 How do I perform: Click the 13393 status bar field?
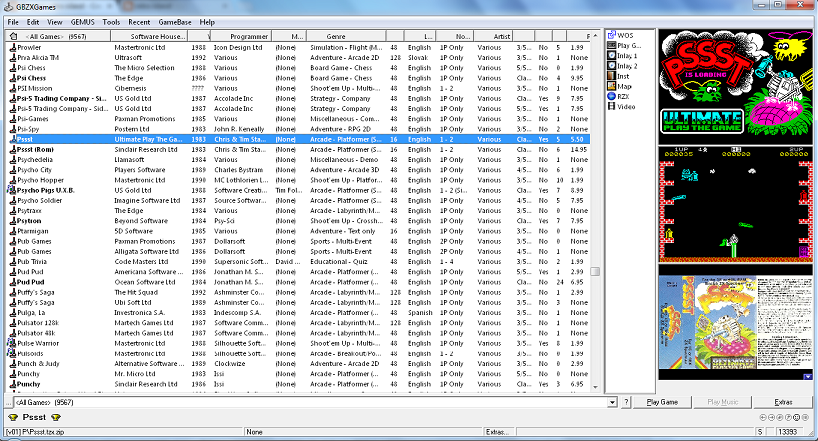click(x=787, y=432)
